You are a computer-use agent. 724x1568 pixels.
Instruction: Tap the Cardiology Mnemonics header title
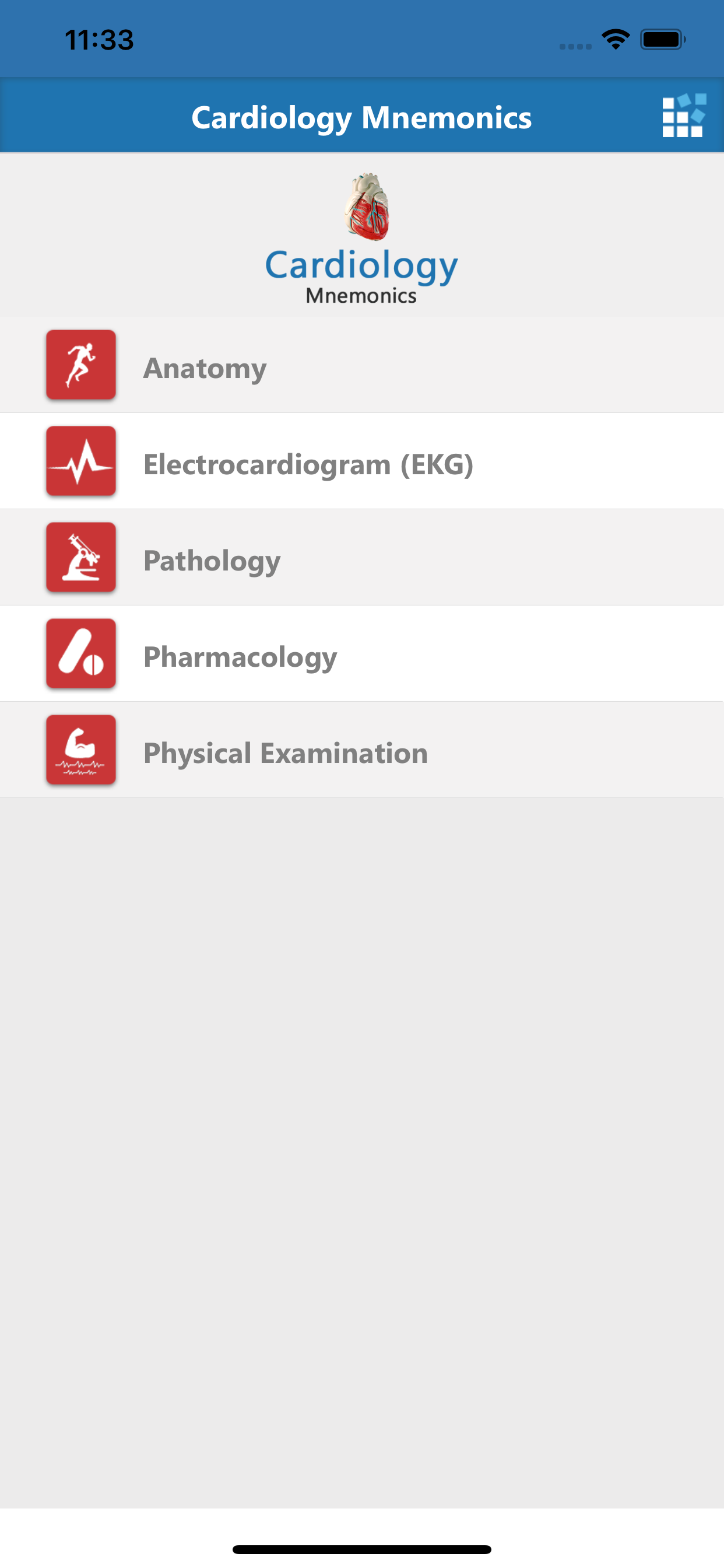pos(361,117)
